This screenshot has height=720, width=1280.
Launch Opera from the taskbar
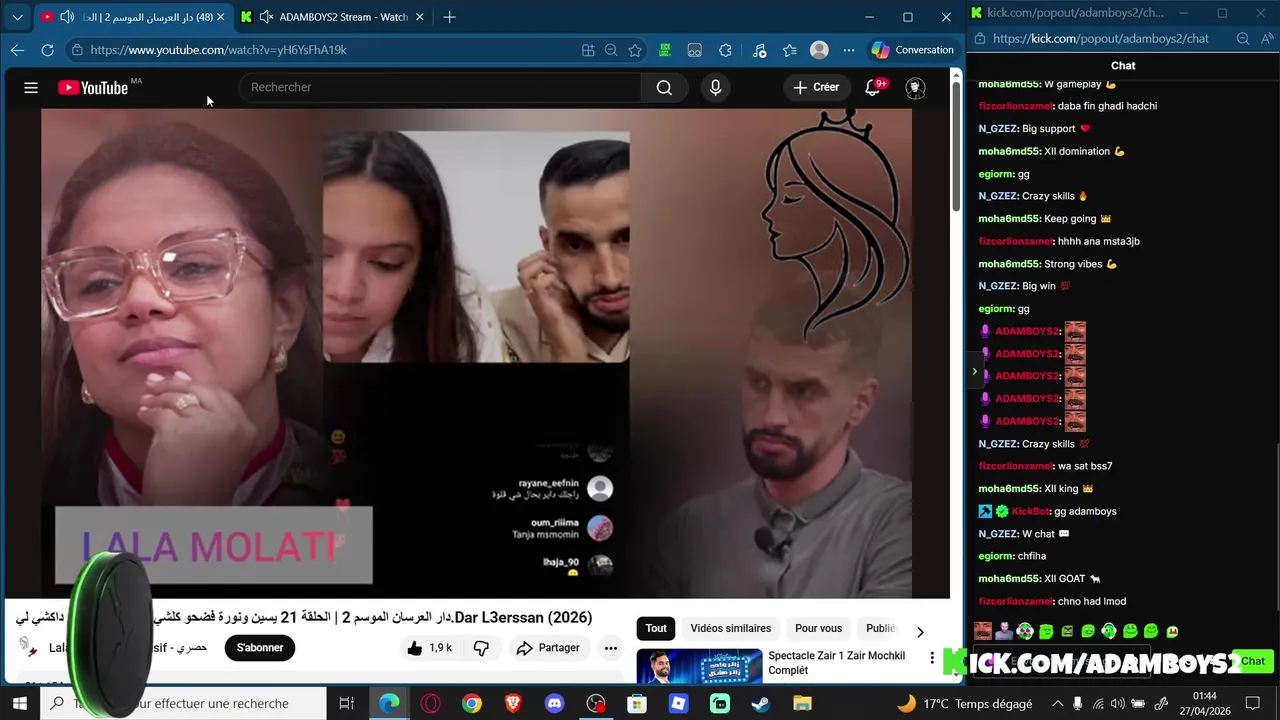pos(430,703)
